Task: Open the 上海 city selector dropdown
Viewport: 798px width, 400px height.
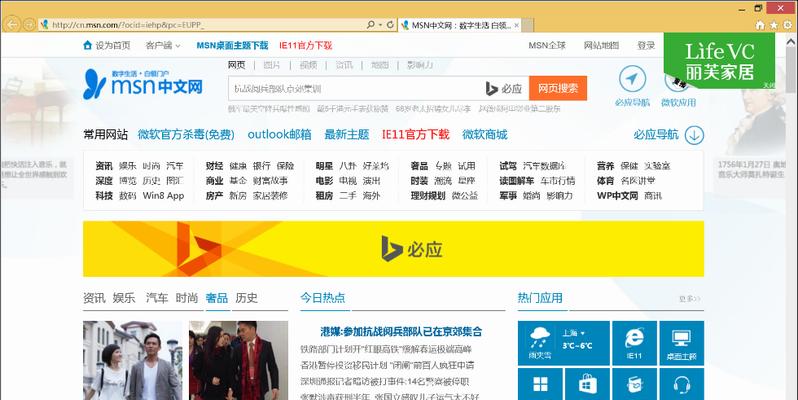Action: (574, 333)
